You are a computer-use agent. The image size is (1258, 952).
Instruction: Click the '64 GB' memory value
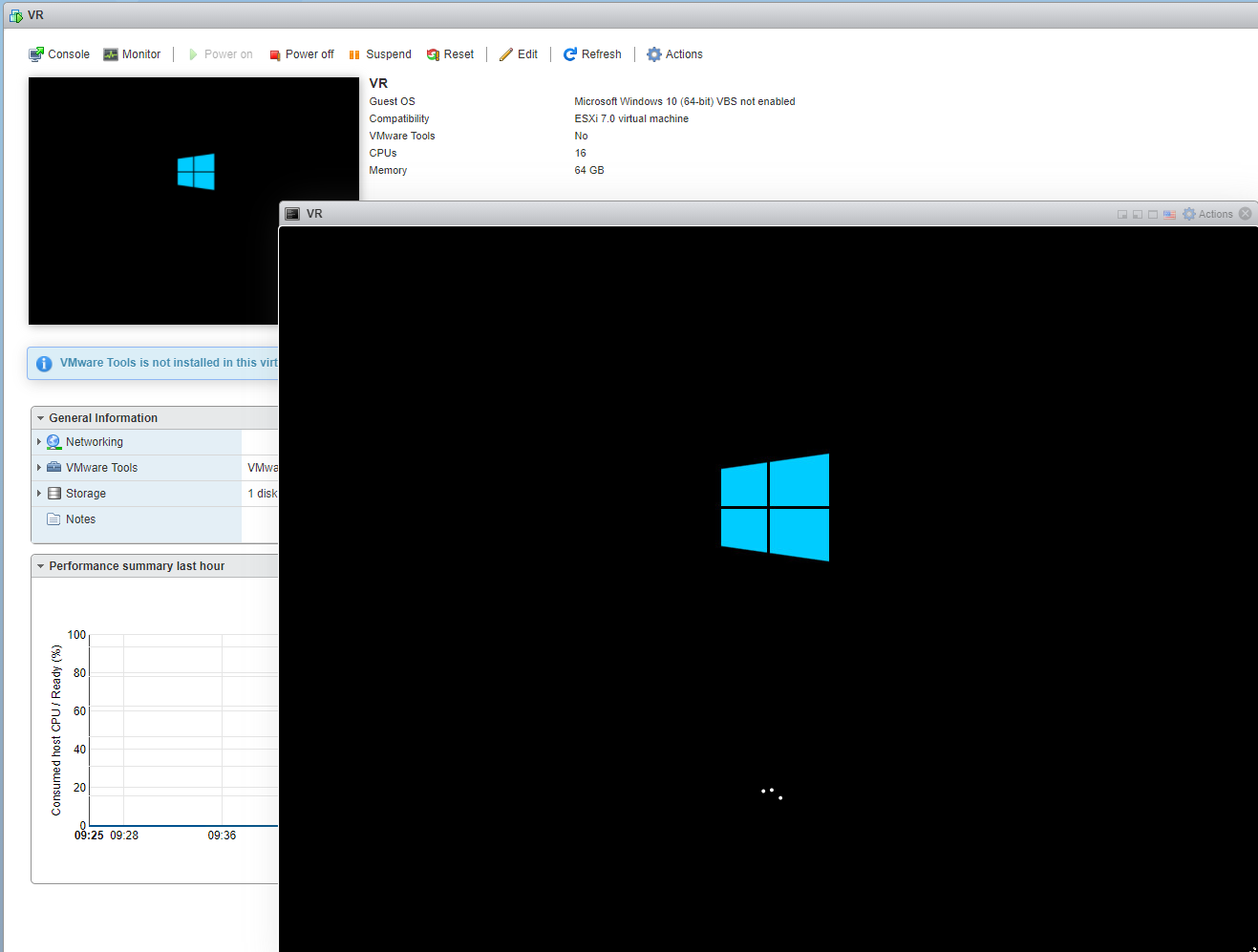[x=589, y=170]
